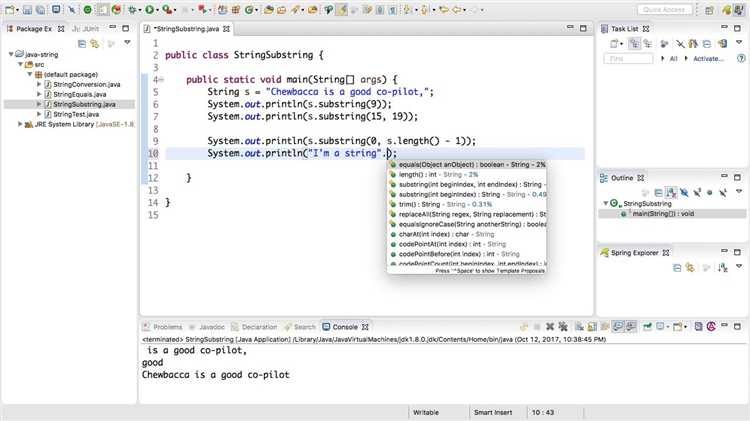
Task: Open the Run button dropdown arrow
Action: point(158,10)
